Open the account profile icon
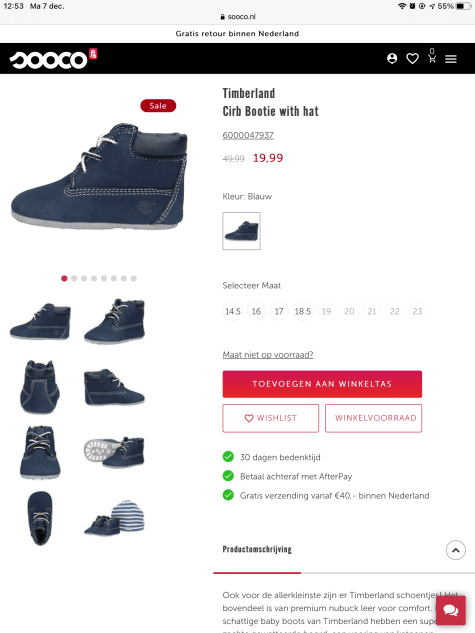This screenshot has width=475, height=633. [x=392, y=59]
